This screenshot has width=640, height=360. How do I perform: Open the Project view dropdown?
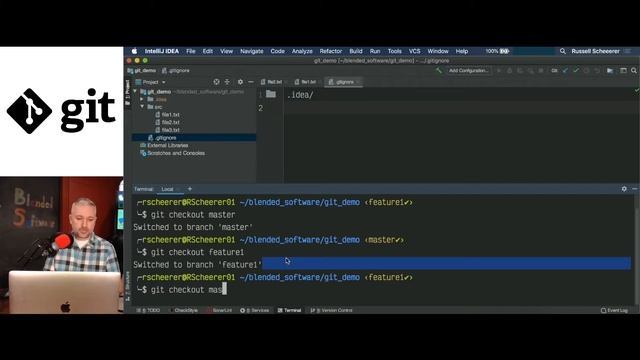click(x=151, y=82)
